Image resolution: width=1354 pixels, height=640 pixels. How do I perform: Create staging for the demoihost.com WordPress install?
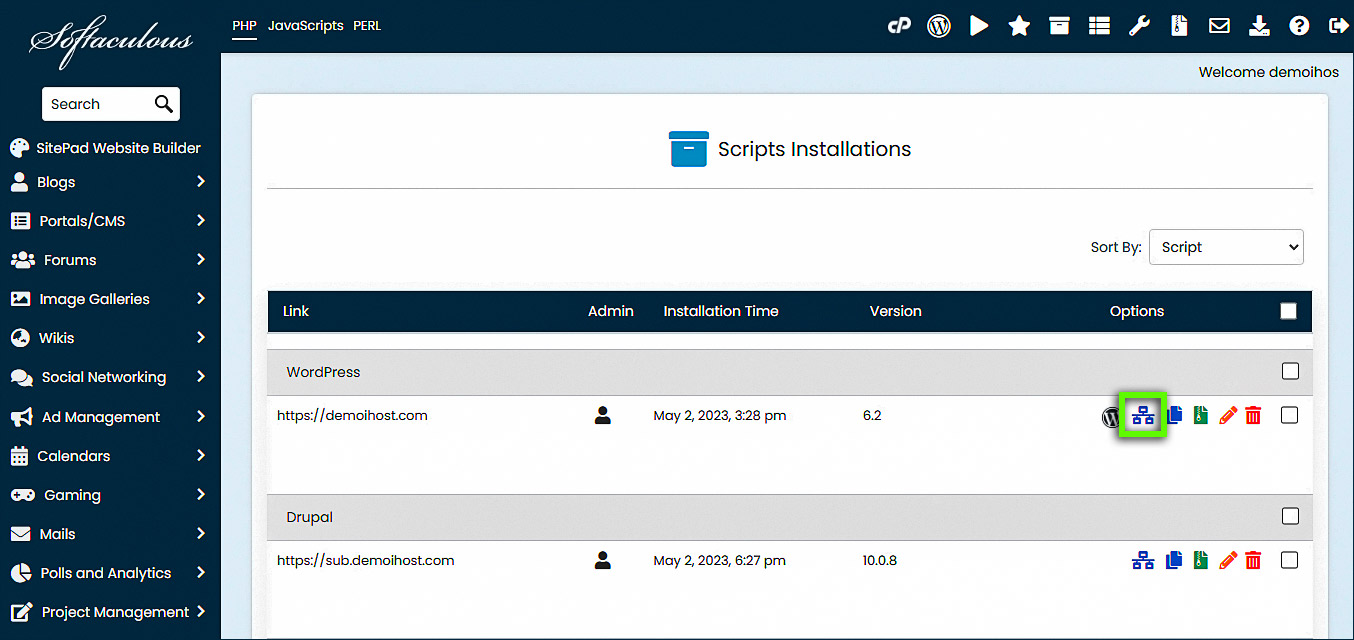coord(1143,415)
